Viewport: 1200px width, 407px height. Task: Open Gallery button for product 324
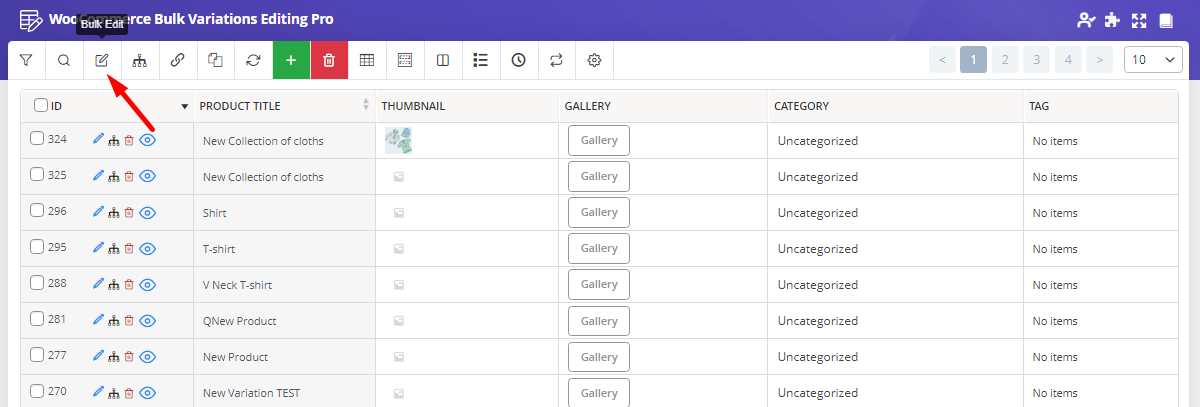point(599,141)
